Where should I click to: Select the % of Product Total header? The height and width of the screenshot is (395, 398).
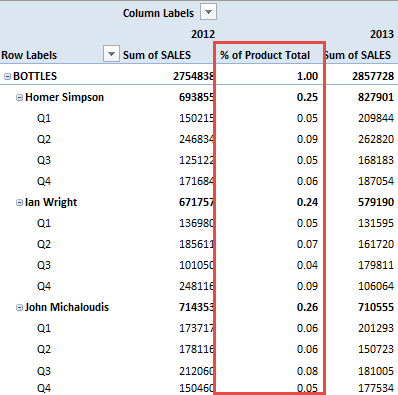pos(265,55)
